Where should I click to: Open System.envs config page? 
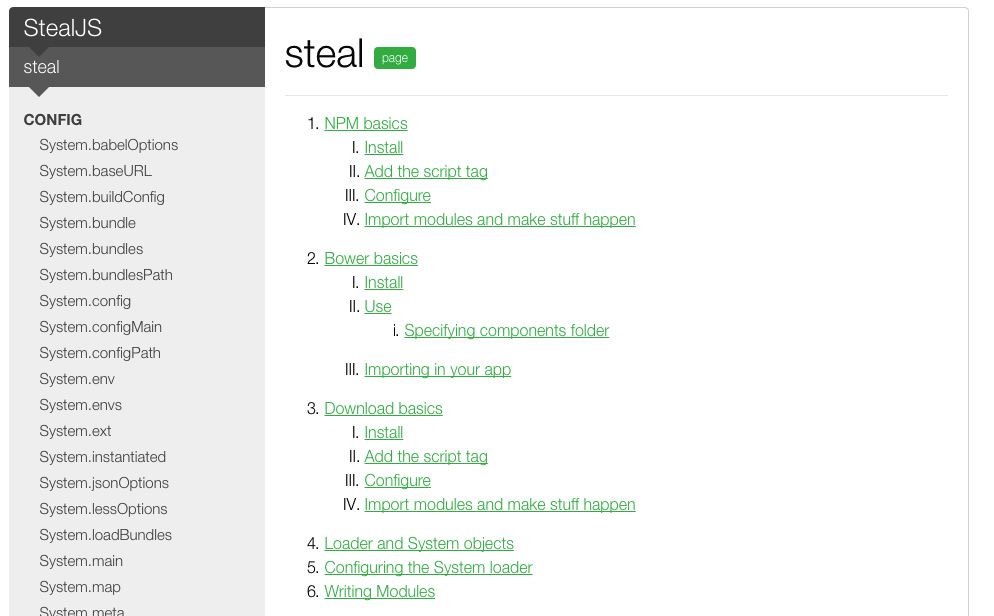80,405
